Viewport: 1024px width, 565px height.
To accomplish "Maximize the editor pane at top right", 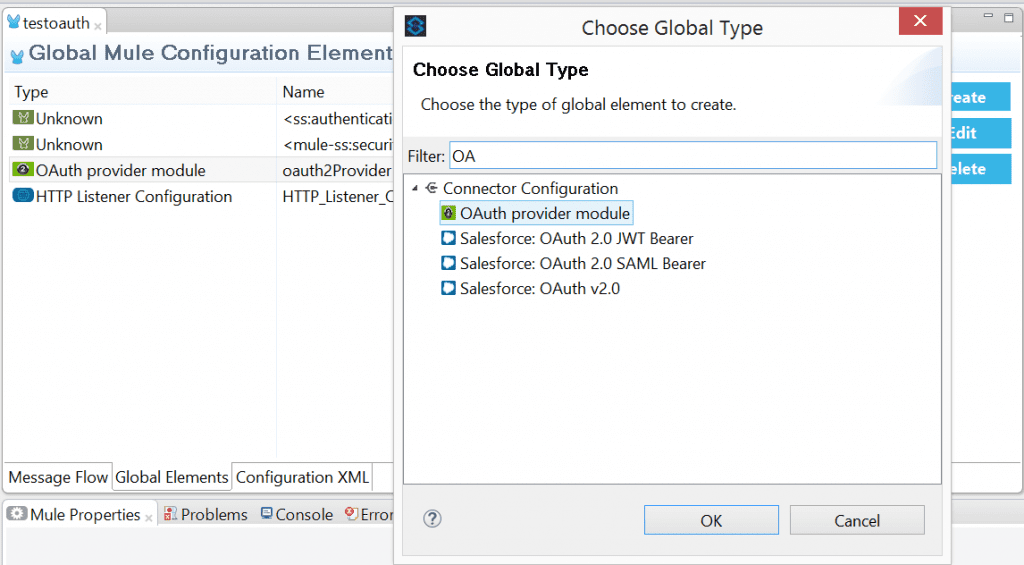I will tap(1008, 17).
